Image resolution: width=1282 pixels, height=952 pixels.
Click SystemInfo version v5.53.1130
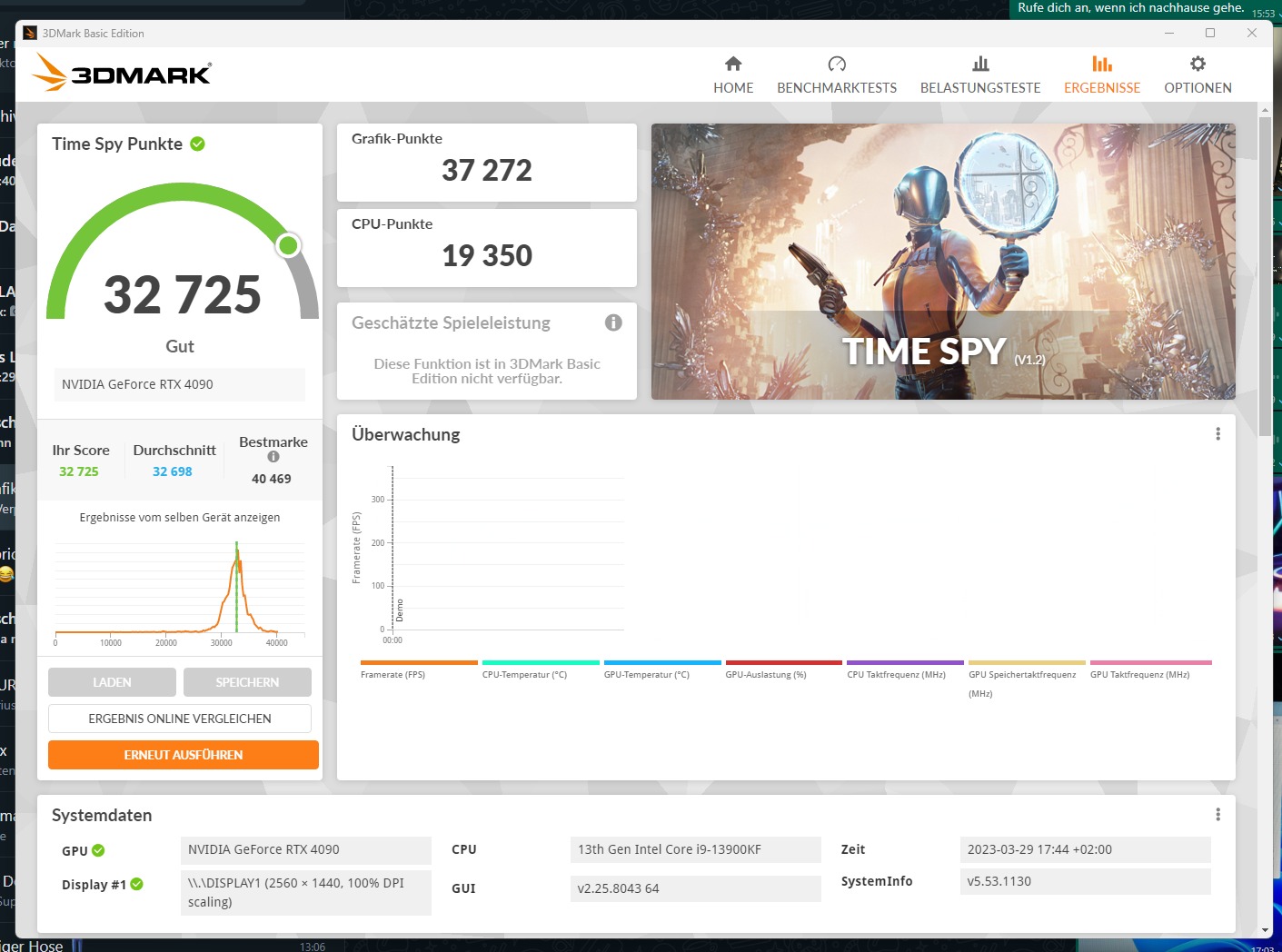click(x=1085, y=881)
